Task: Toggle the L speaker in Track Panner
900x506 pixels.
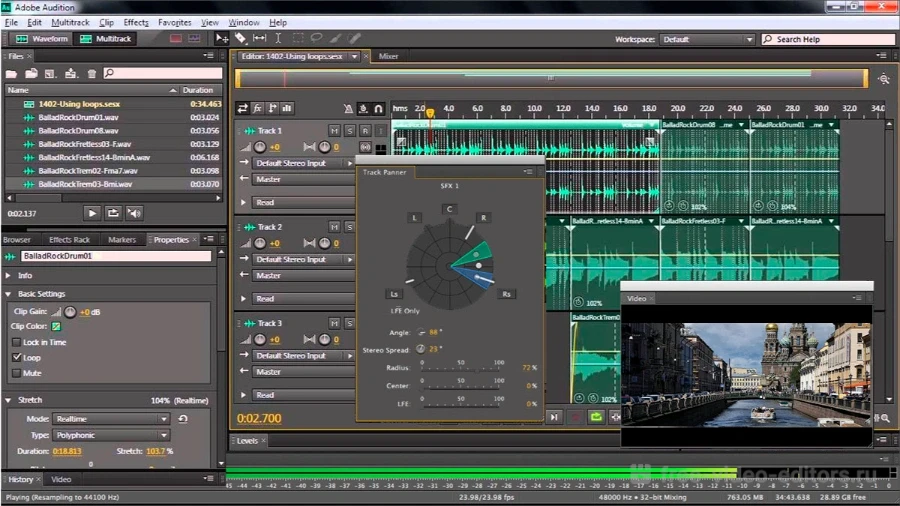Action: (414, 217)
